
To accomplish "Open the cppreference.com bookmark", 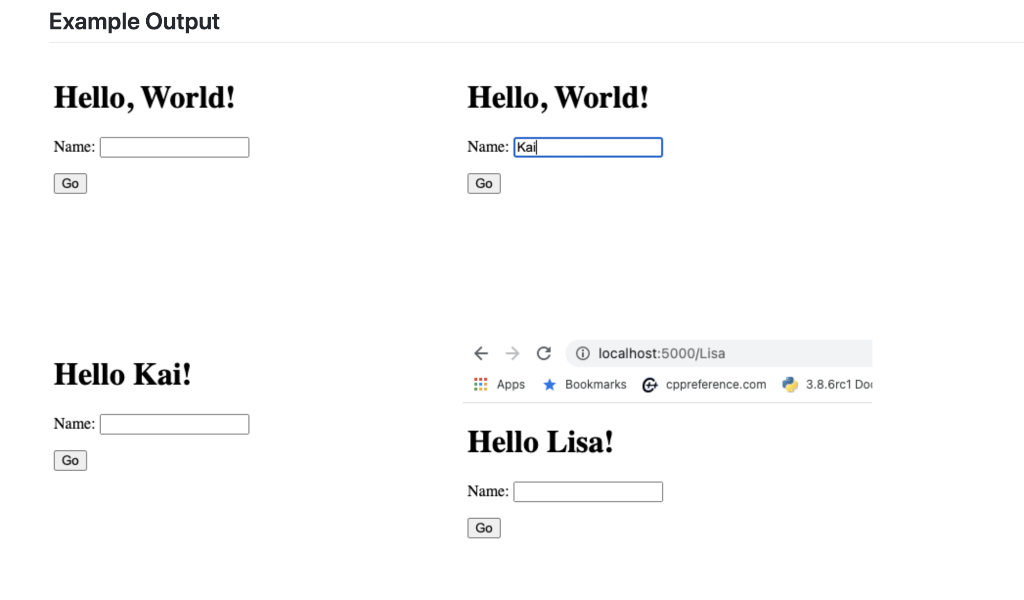I will [x=712, y=384].
